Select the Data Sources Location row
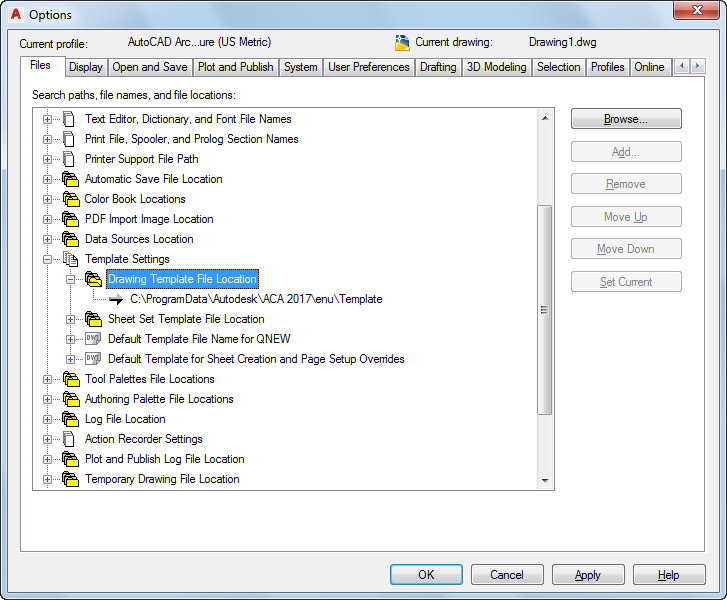This screenshot has height=600, width=727. [x=139, y=239]
